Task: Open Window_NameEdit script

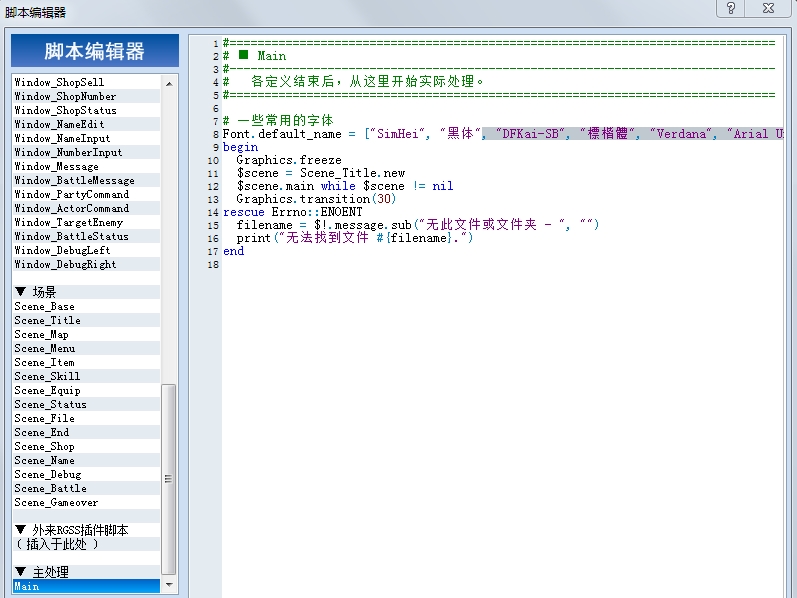Action: 86,124
